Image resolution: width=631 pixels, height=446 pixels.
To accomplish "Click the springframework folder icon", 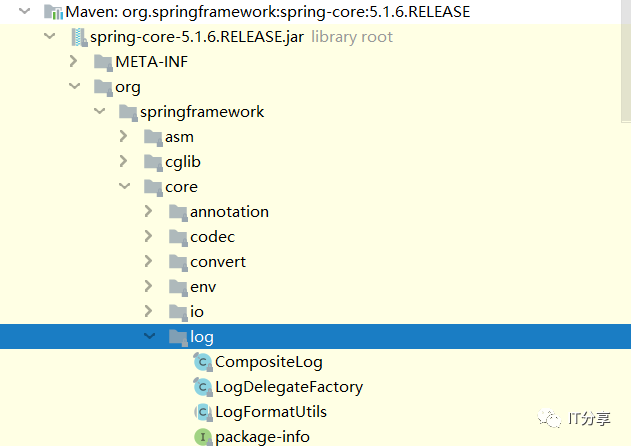I will 128,113.
